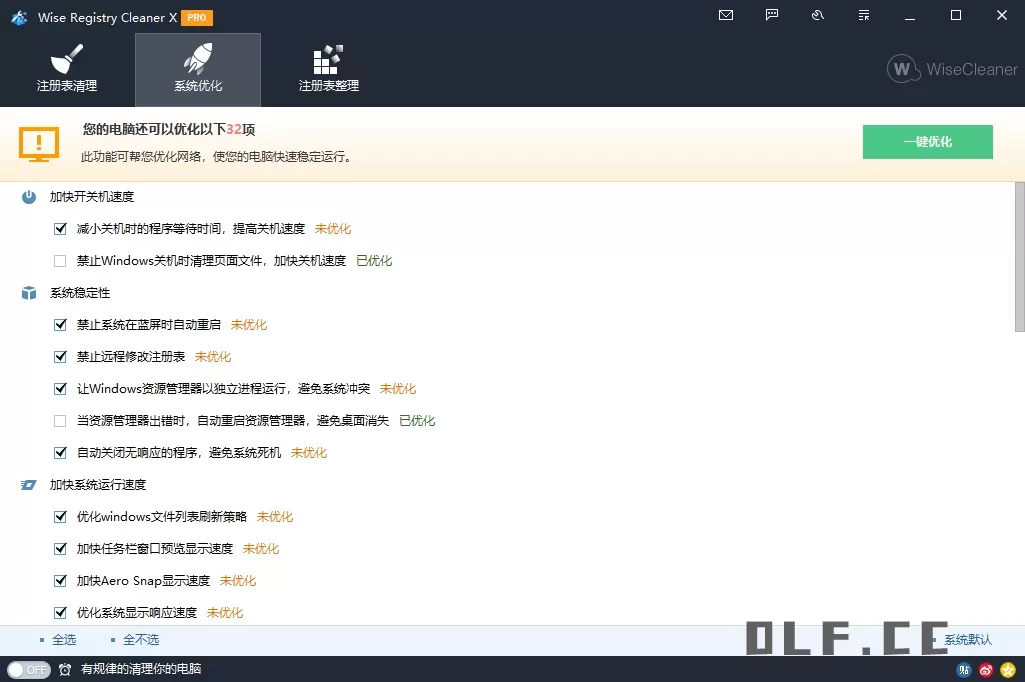
Task: Check 当资源管理器出错时 auto-restart option
Action: 60,420
